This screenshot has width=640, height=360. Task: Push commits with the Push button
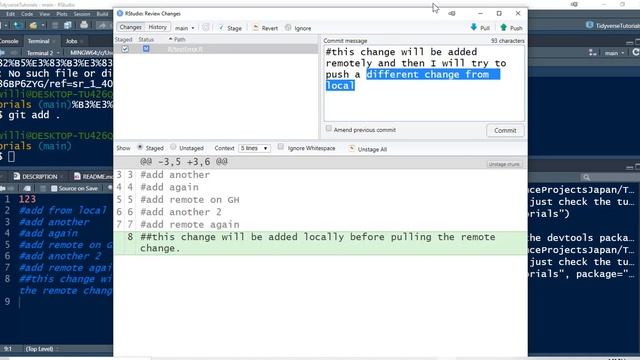point(511,28)
